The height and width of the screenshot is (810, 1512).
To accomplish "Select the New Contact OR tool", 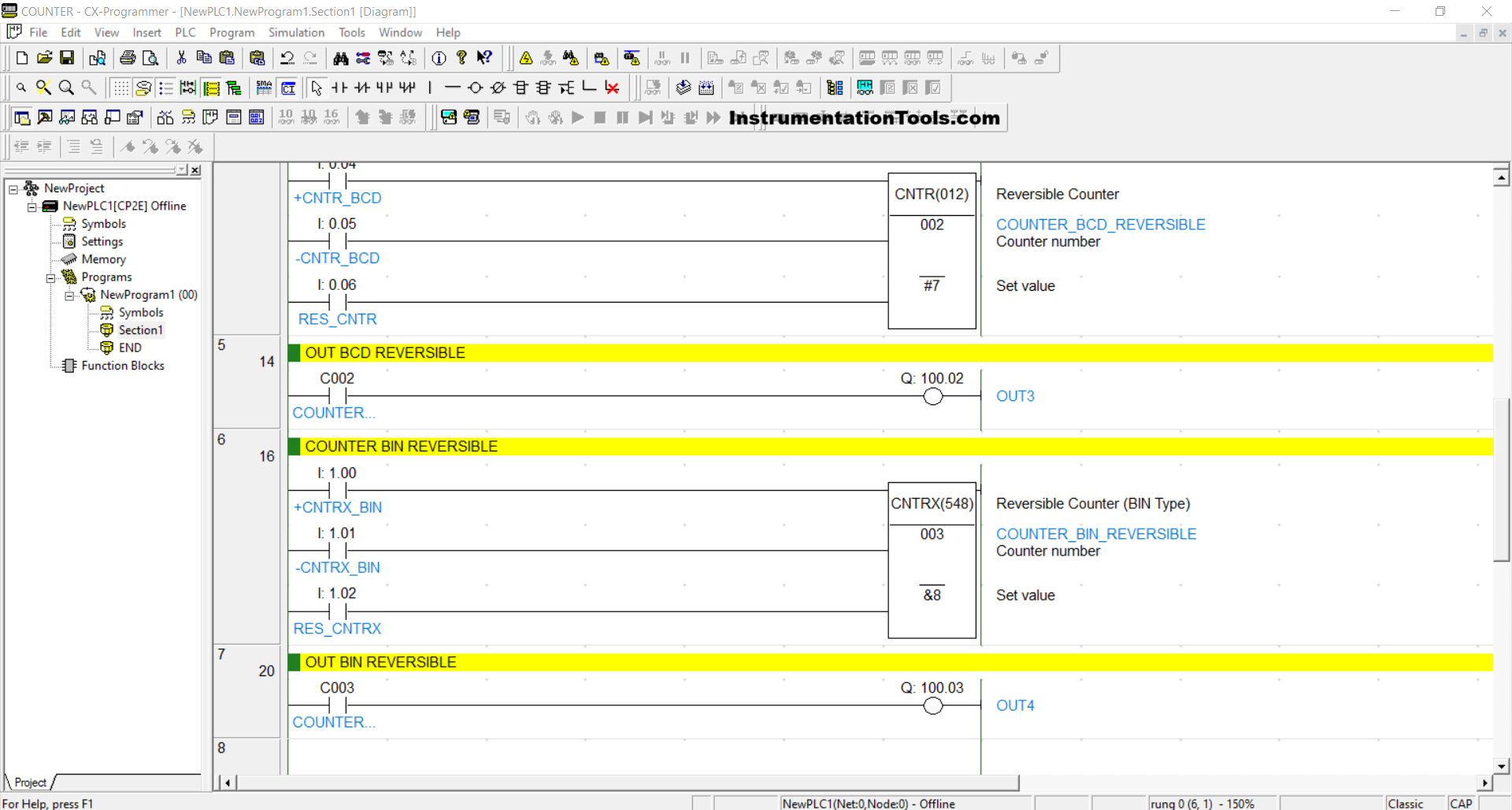I will click(x=384, y=87).
